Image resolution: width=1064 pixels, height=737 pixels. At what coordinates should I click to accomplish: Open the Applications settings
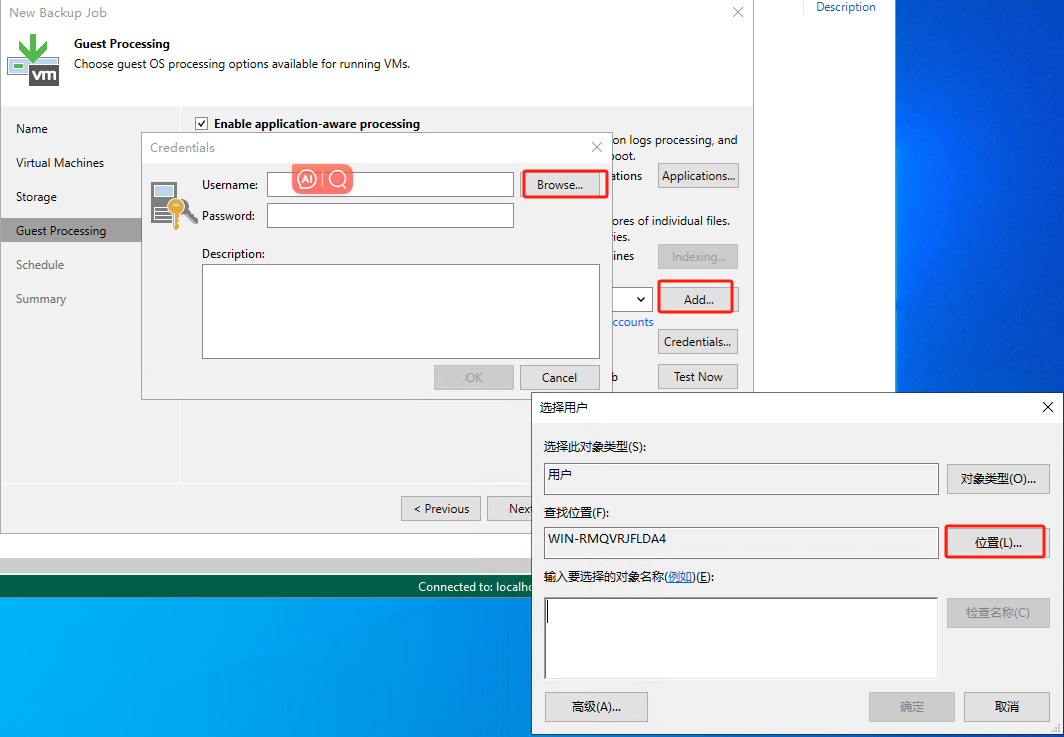pyautogui.click(x=697, y=175)
